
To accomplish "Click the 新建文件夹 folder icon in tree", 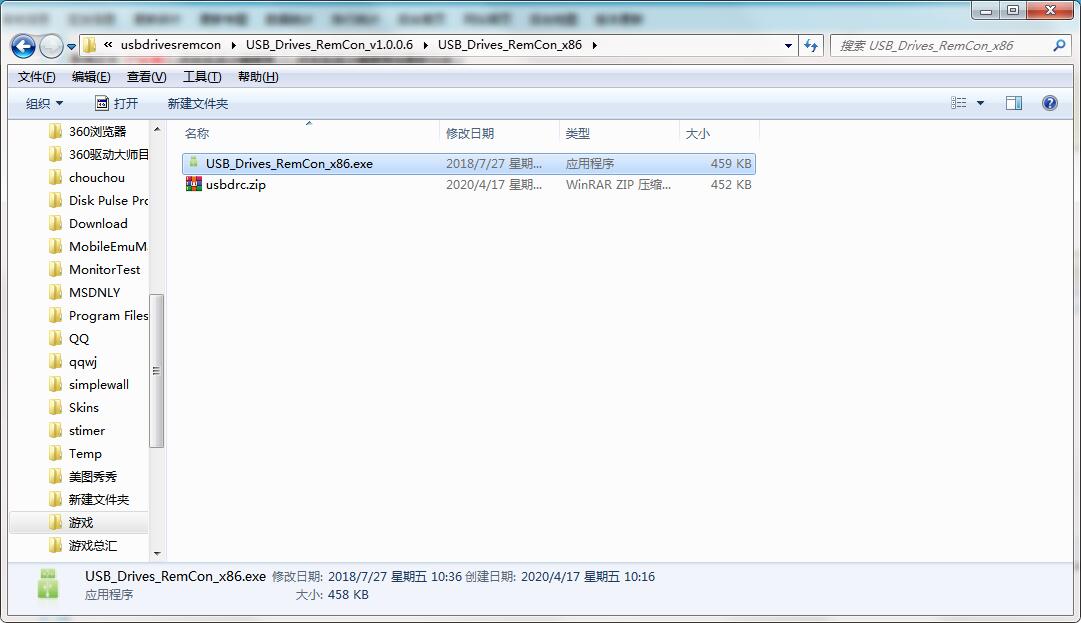I will tap(56, 500).
